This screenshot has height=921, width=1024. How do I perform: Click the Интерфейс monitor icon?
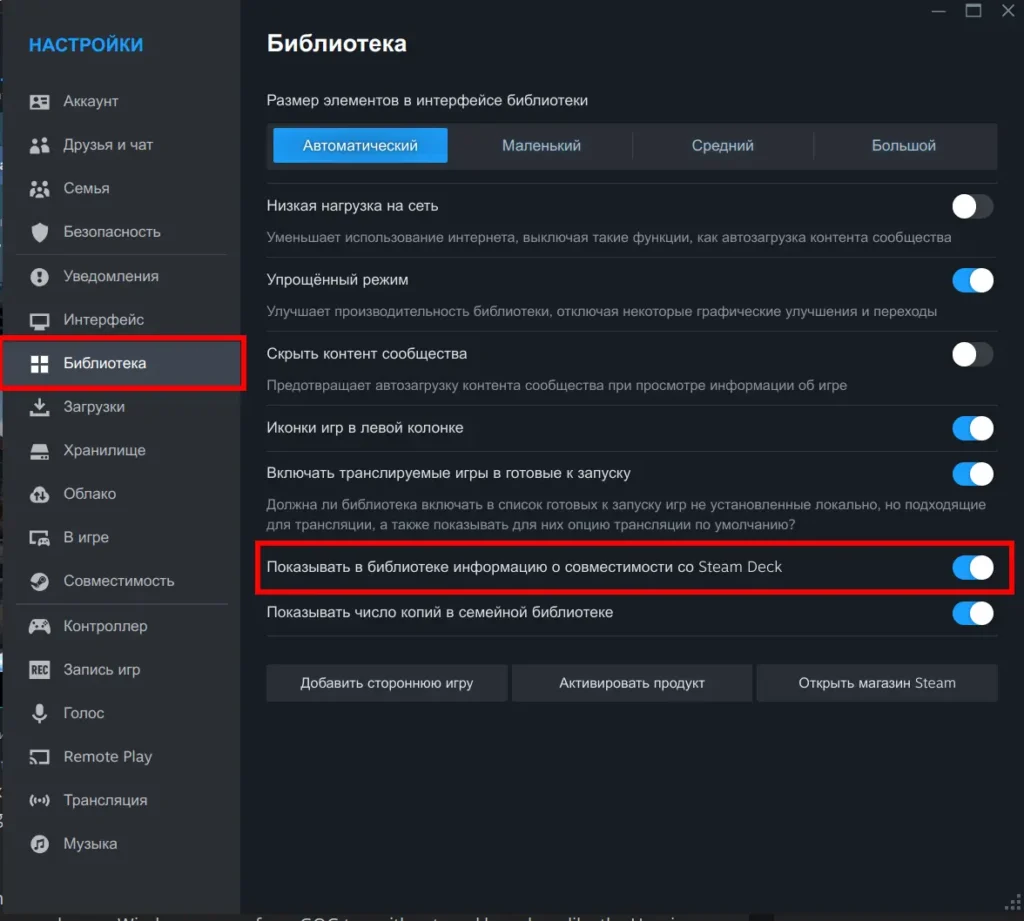coord(39,320)
